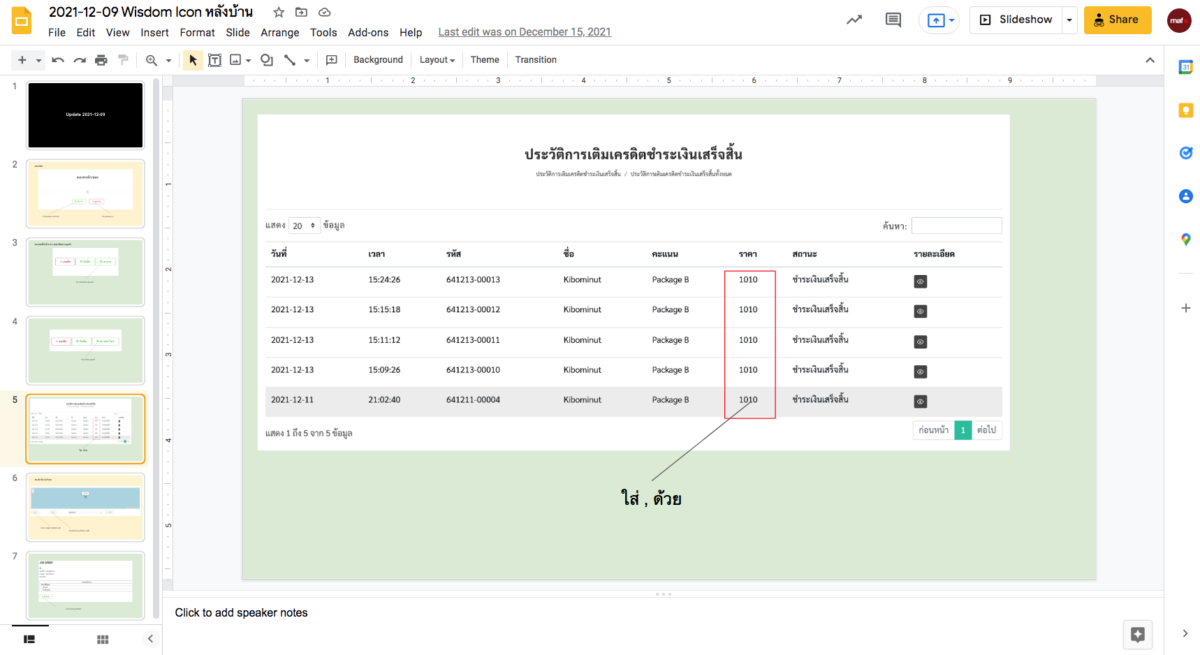Activate the Paint format tool
Image resolution: width=1200 pixels, height=655 pixels.
click(123, 59)
